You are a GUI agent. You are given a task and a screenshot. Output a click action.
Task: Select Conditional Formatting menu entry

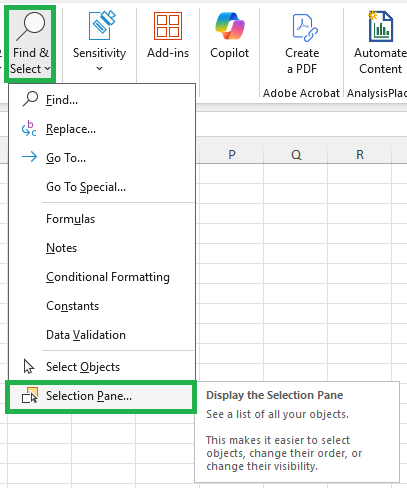click(x=102, y=277)
